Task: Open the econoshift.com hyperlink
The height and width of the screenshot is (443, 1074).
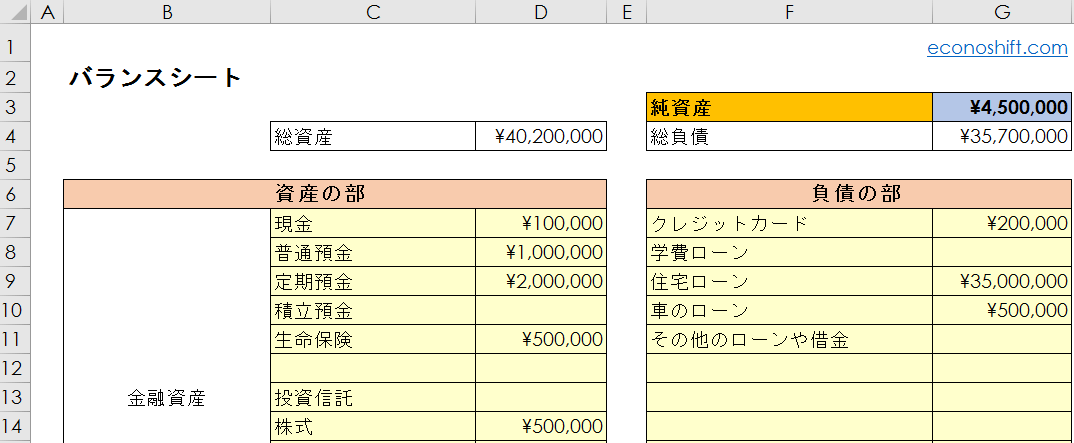Action: pos(997,47)
